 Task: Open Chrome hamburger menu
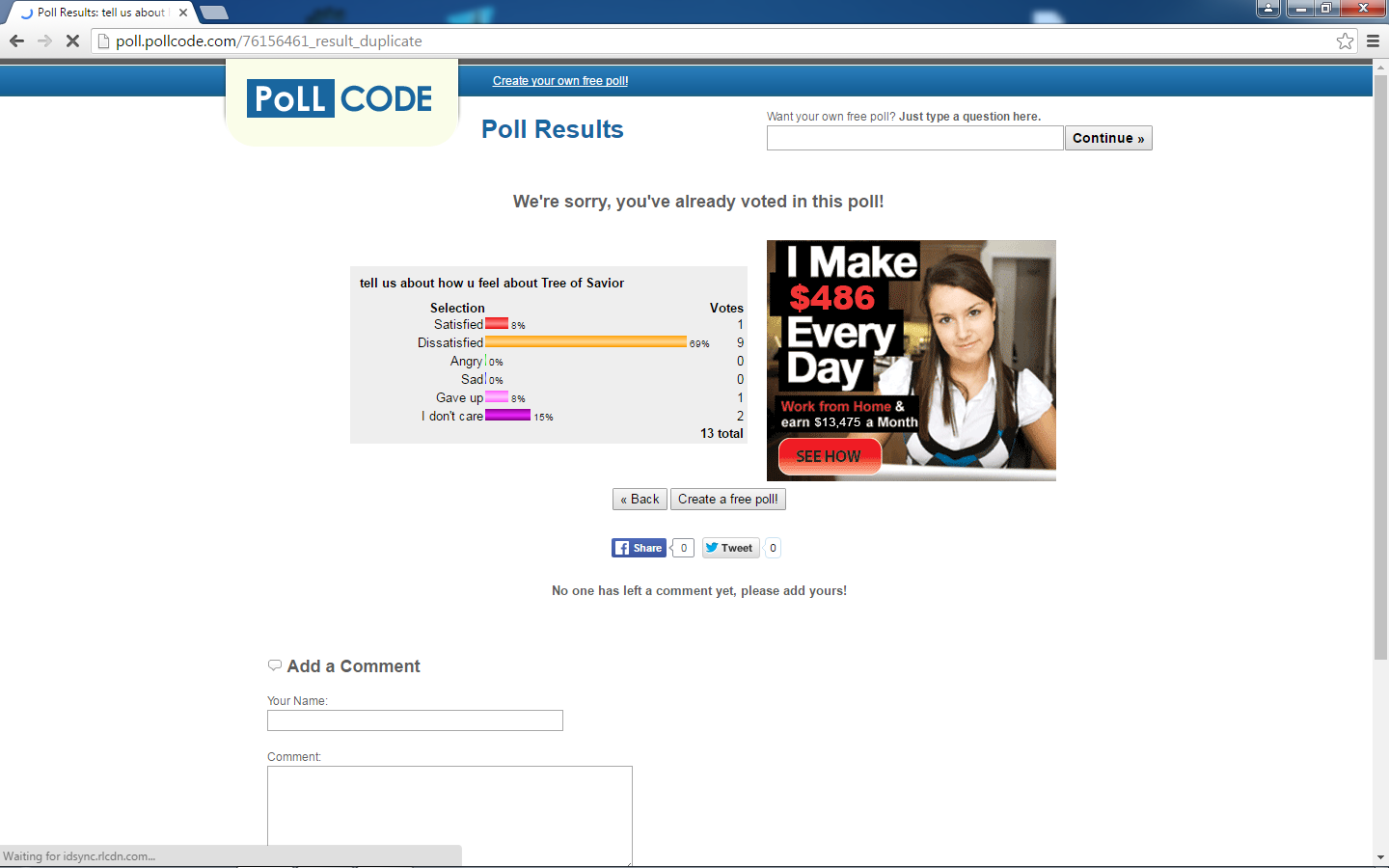pyautogui.click(x=1373, y=41)
